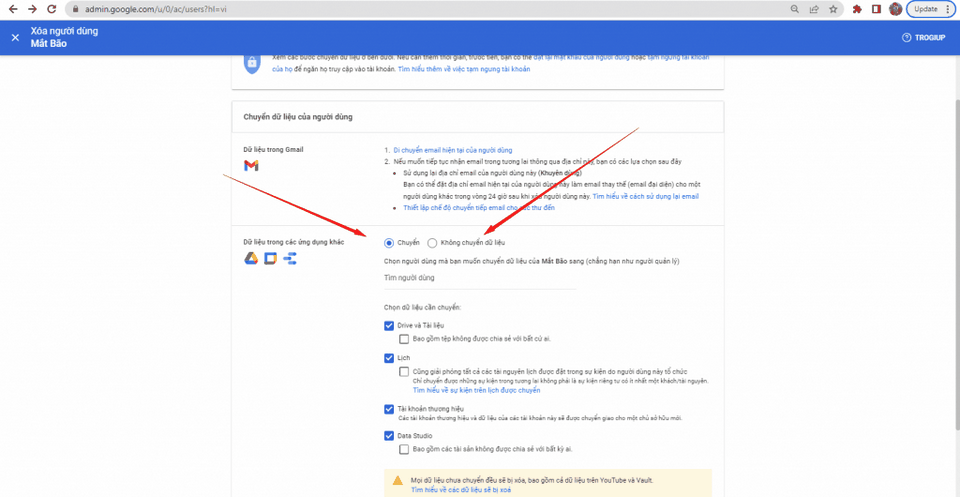960x497 pixels.
Task: Click the padlock icon in the address bar
Action: pos(76,9)
